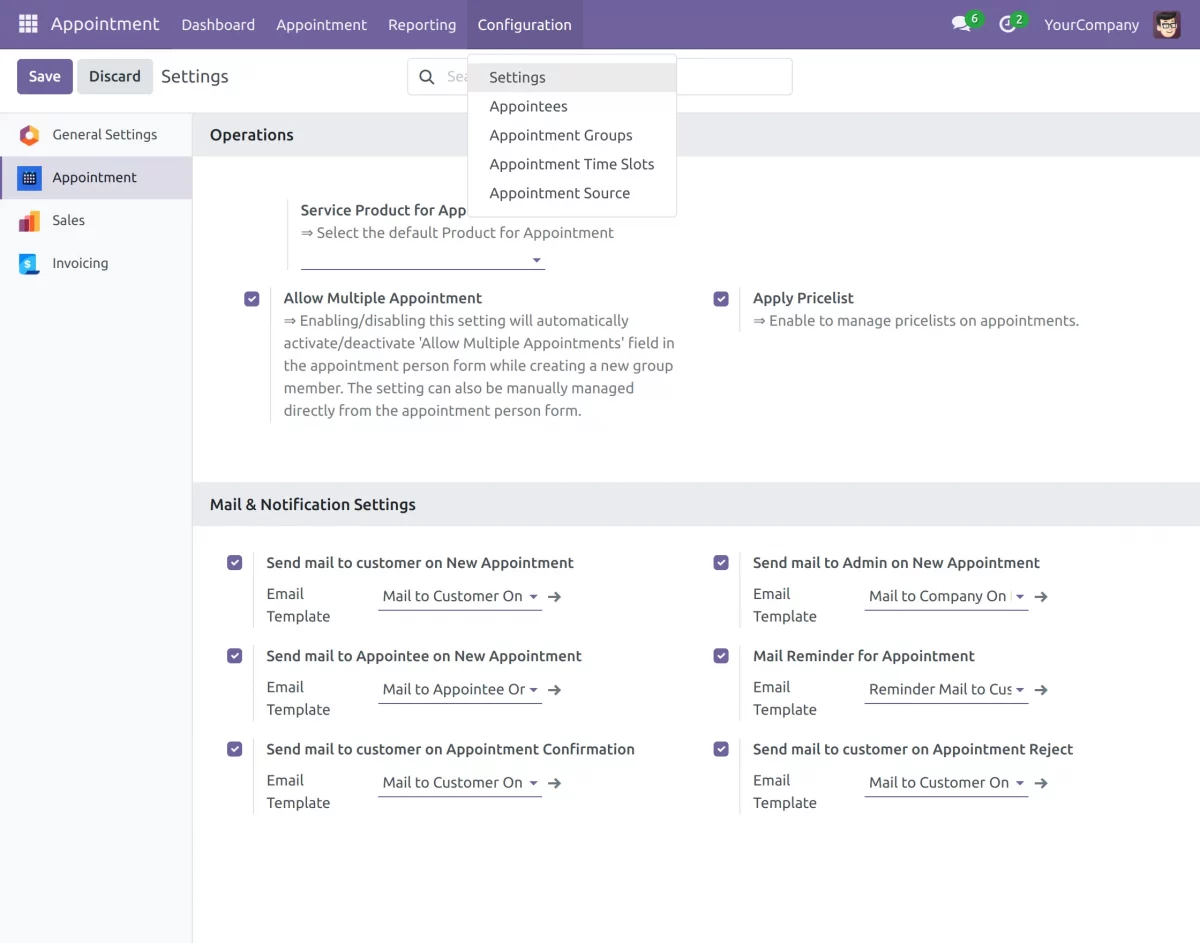Uncheck Allow Multiple Appointment
This screenshot has width=1200, height=943.
coord(251,298)
